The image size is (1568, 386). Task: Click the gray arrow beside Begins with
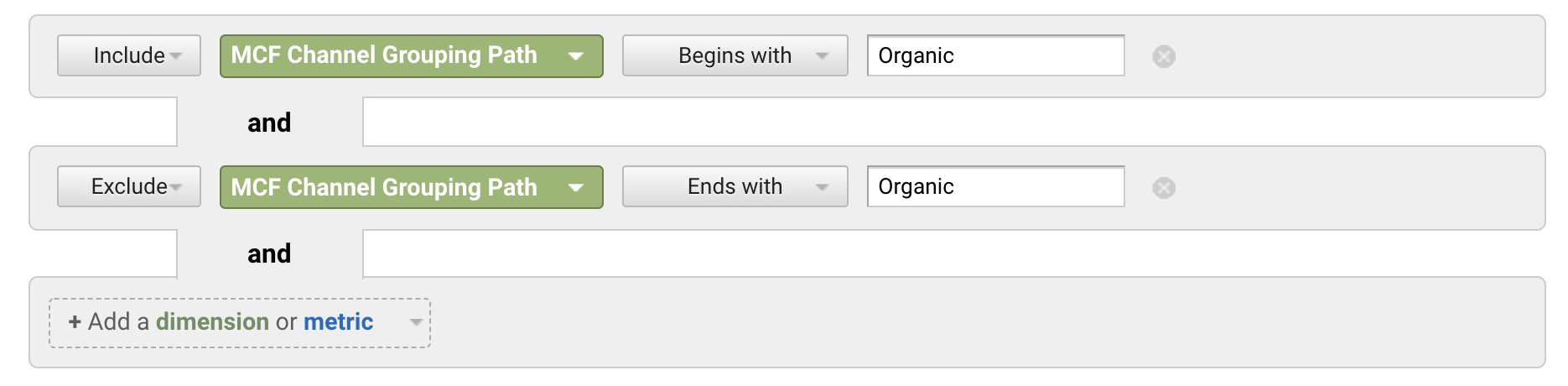822,56
